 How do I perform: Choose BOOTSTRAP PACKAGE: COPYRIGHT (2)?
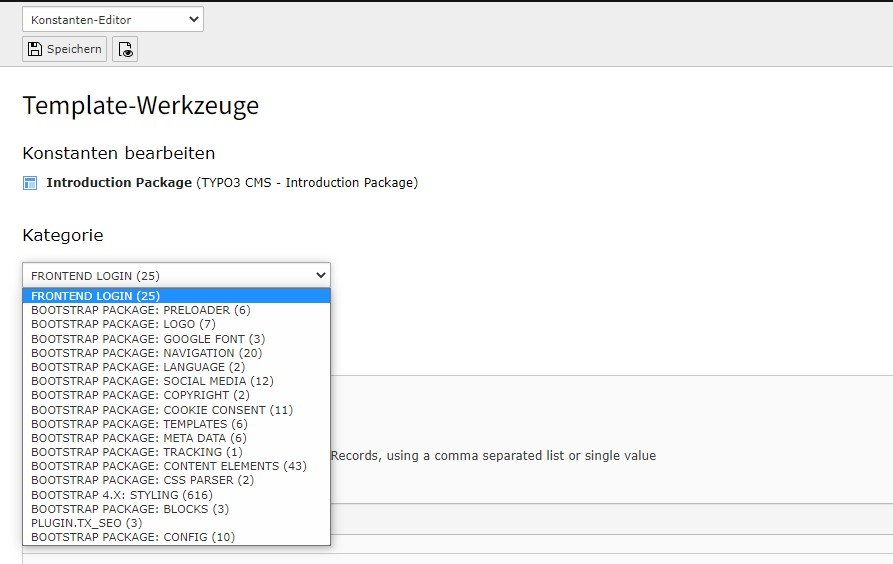pos(177,395)
